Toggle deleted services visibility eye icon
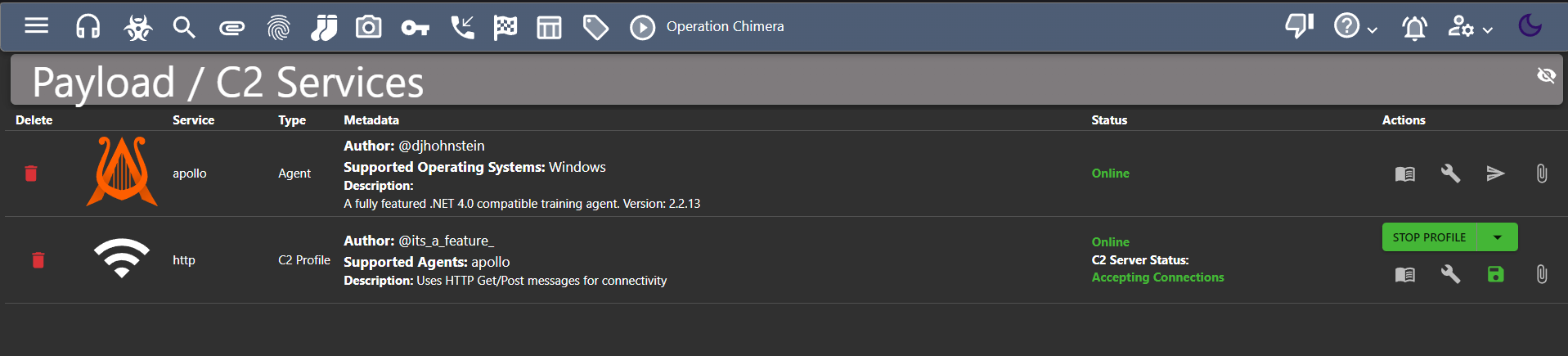Viewport: 1568px width, 356px height. [x=1546, y=75]
